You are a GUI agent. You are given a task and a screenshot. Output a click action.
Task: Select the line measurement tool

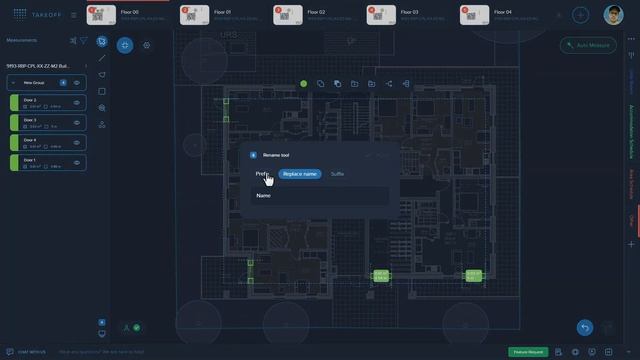coord(102,58)
